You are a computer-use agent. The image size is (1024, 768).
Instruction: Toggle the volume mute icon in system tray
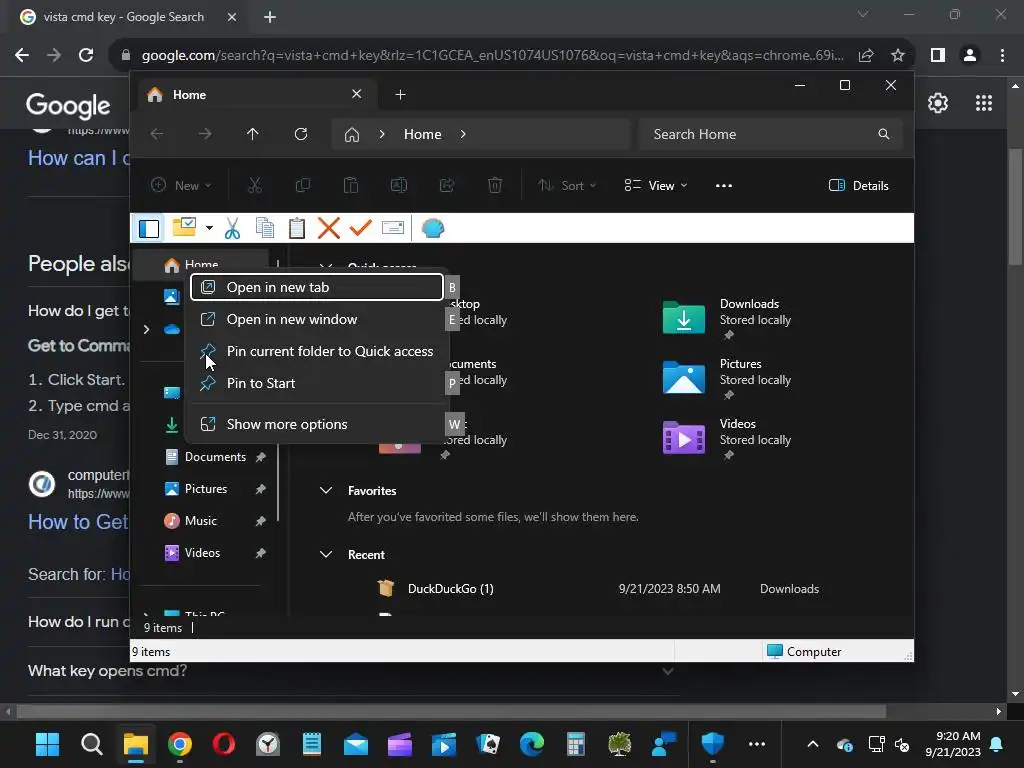click(902, 744)
